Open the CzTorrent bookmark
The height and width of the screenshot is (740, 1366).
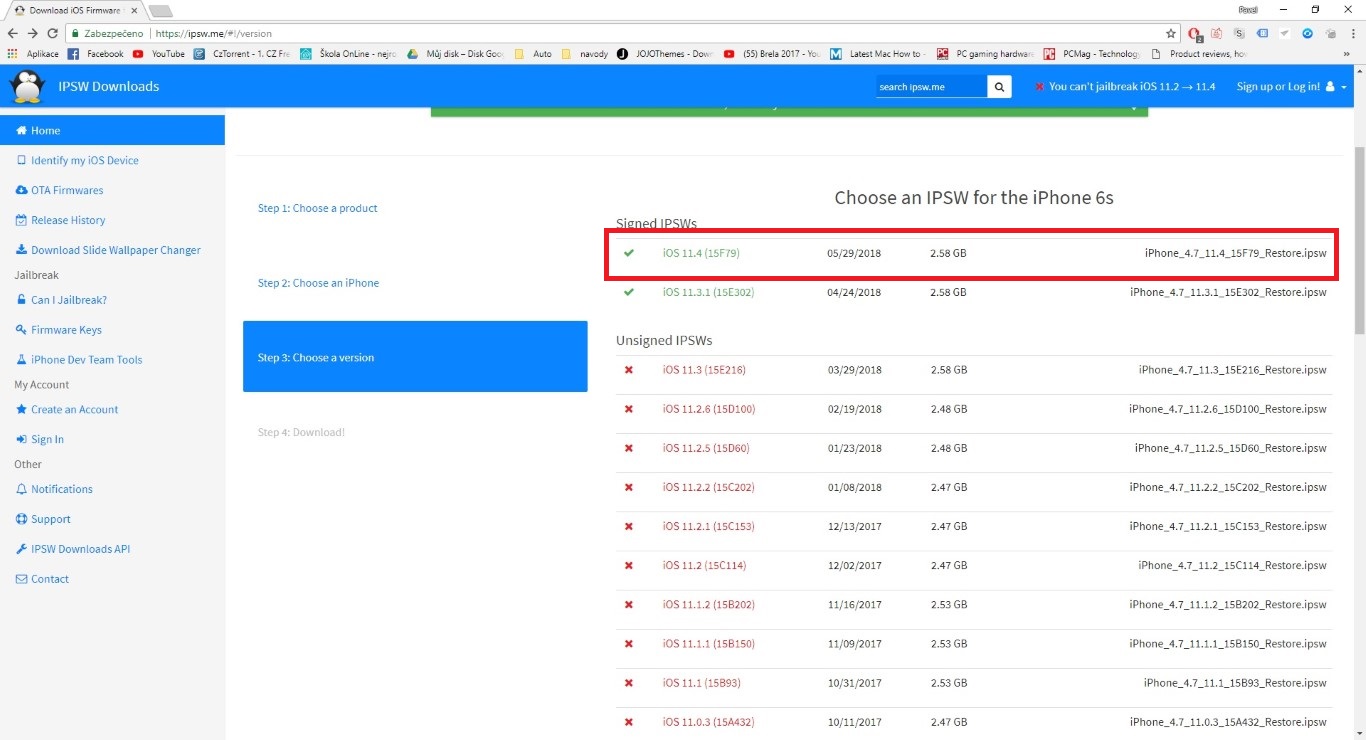242,54
